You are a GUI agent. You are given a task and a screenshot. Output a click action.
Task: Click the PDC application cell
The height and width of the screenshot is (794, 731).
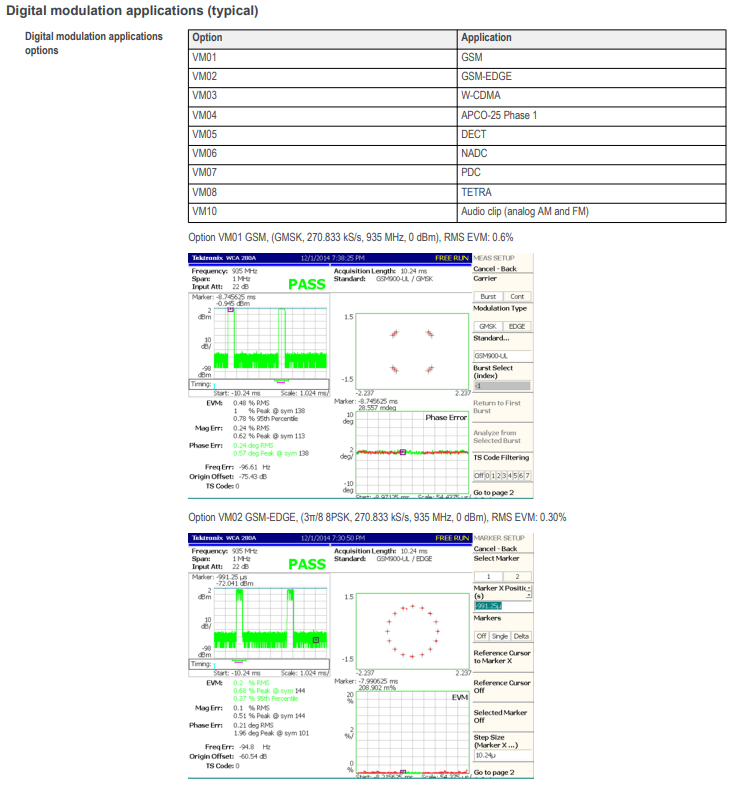[x=591, y=173]
